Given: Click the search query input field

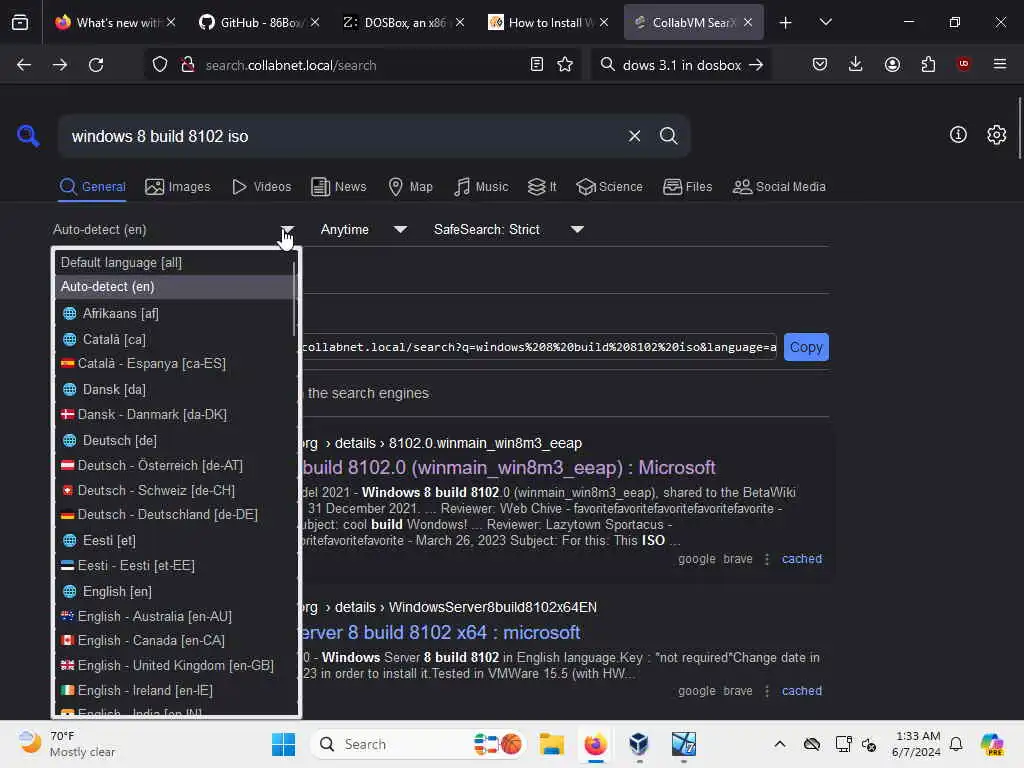Looking at the screenshot, I should [343, 136].
